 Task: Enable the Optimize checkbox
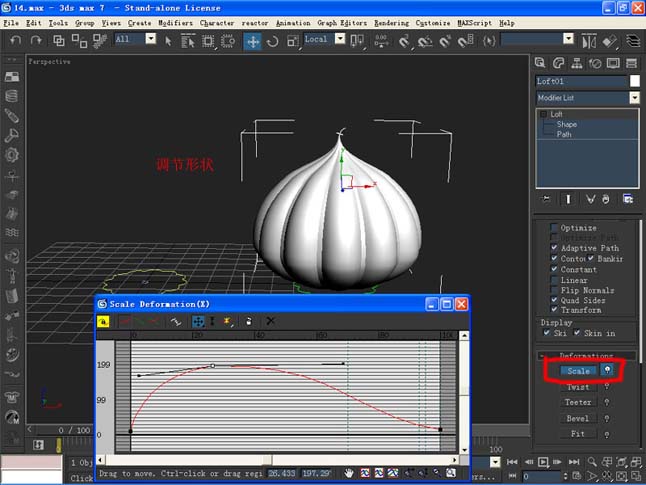click(x=554, y=227)
